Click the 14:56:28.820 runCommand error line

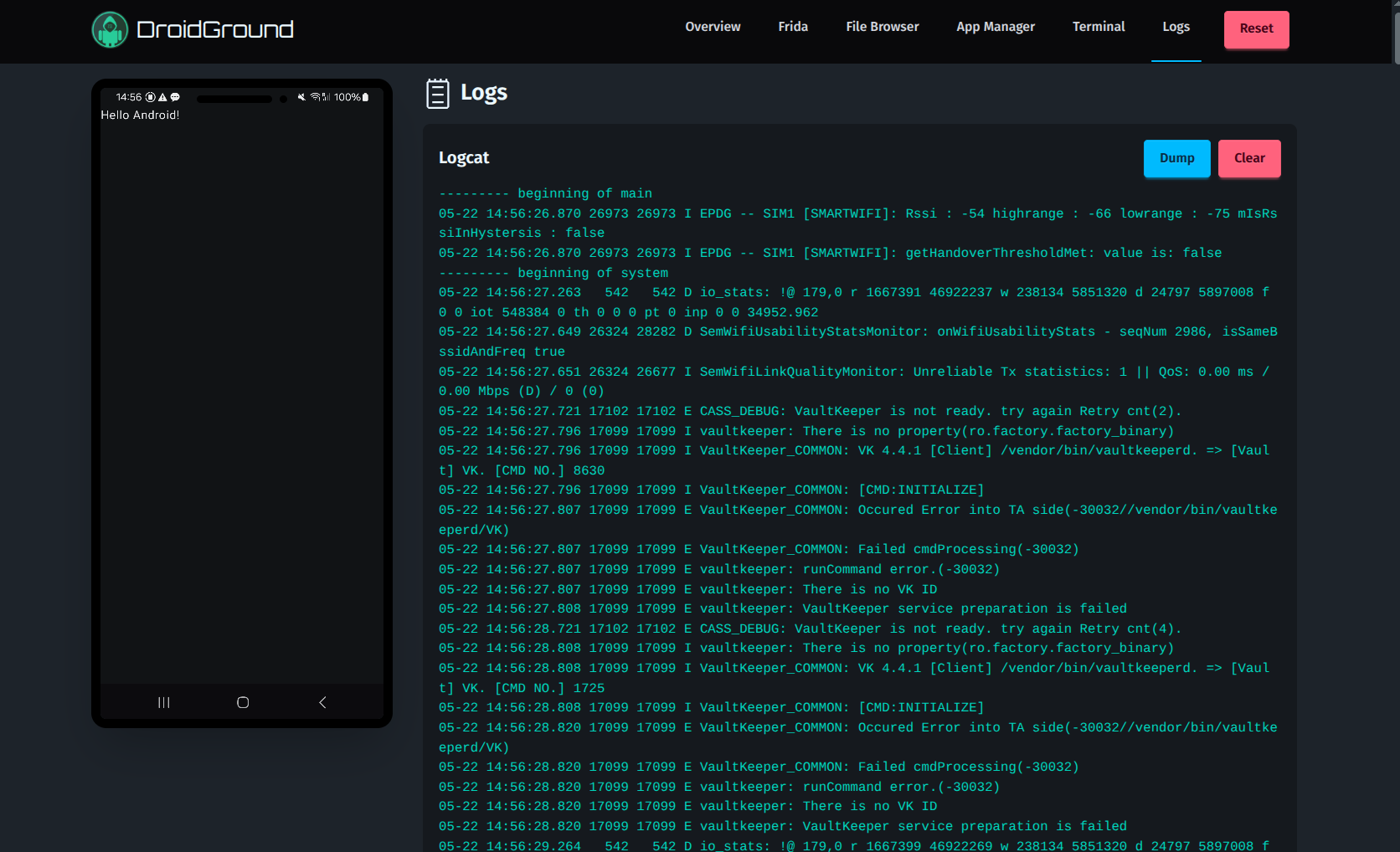(x=719, y=787)
